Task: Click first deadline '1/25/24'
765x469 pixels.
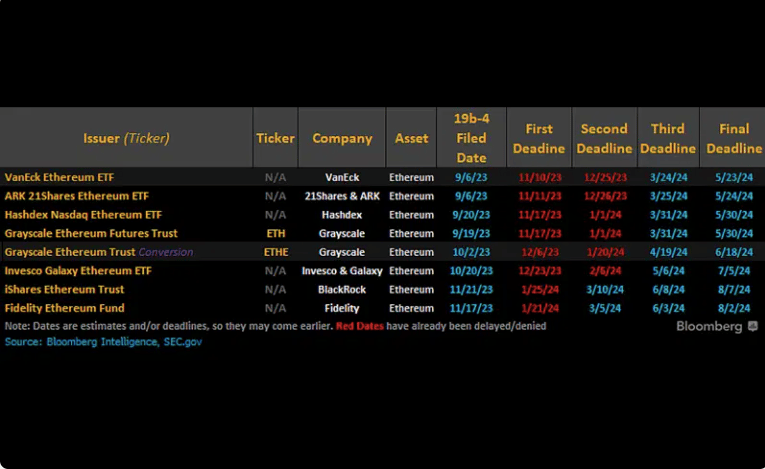Action: click(x=540, y=289)
